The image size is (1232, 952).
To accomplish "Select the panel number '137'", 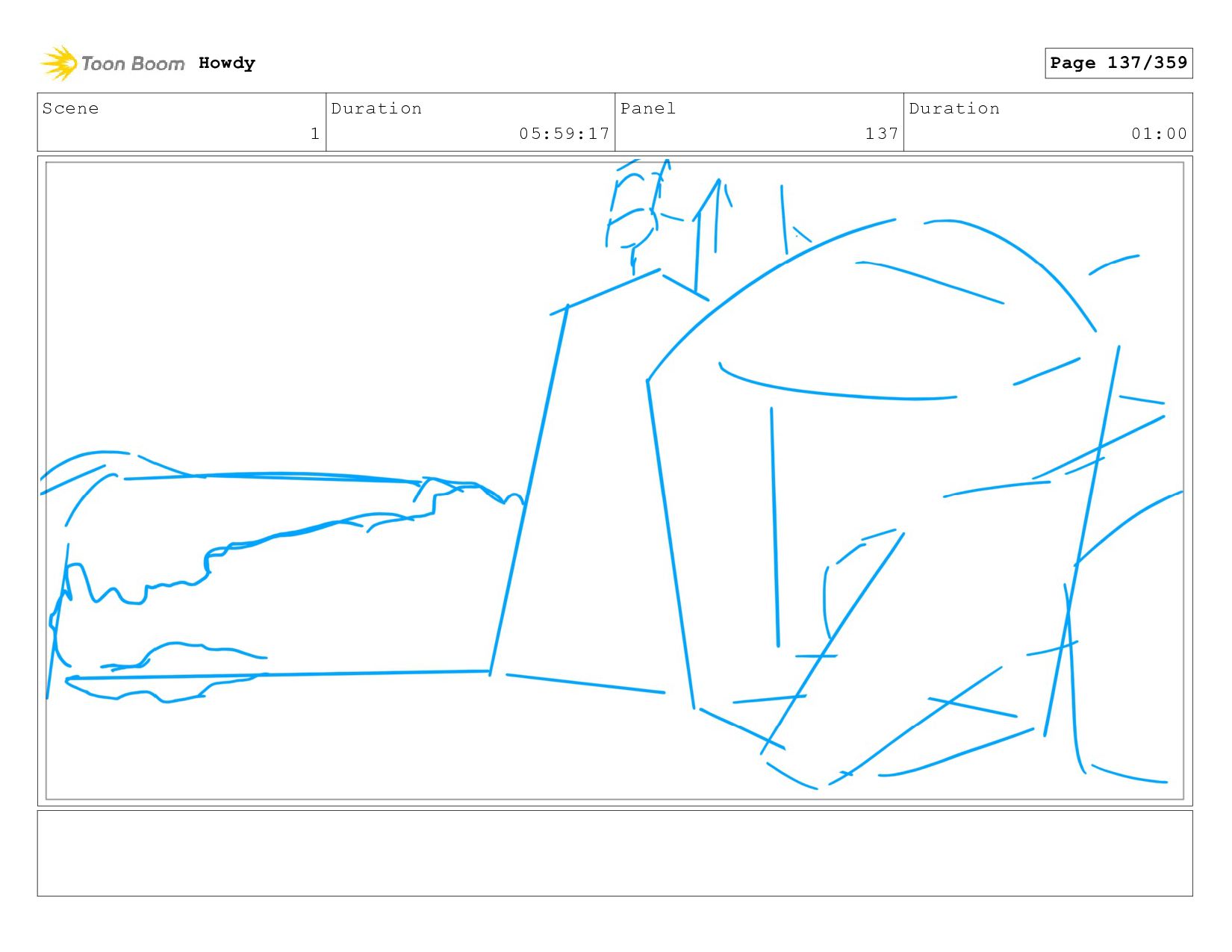I will click(x=882, y=134).
